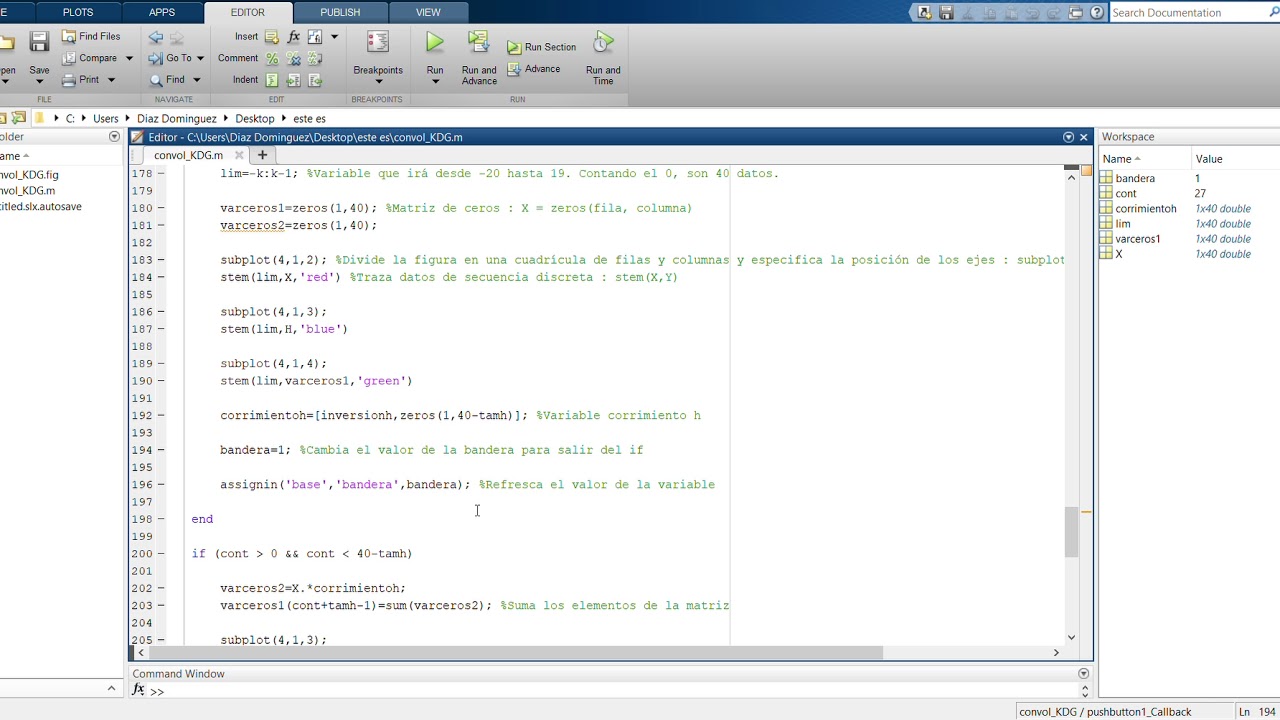Click 'este es' in address path
This screenshot has height=720, width=1280.
point(310,118)
